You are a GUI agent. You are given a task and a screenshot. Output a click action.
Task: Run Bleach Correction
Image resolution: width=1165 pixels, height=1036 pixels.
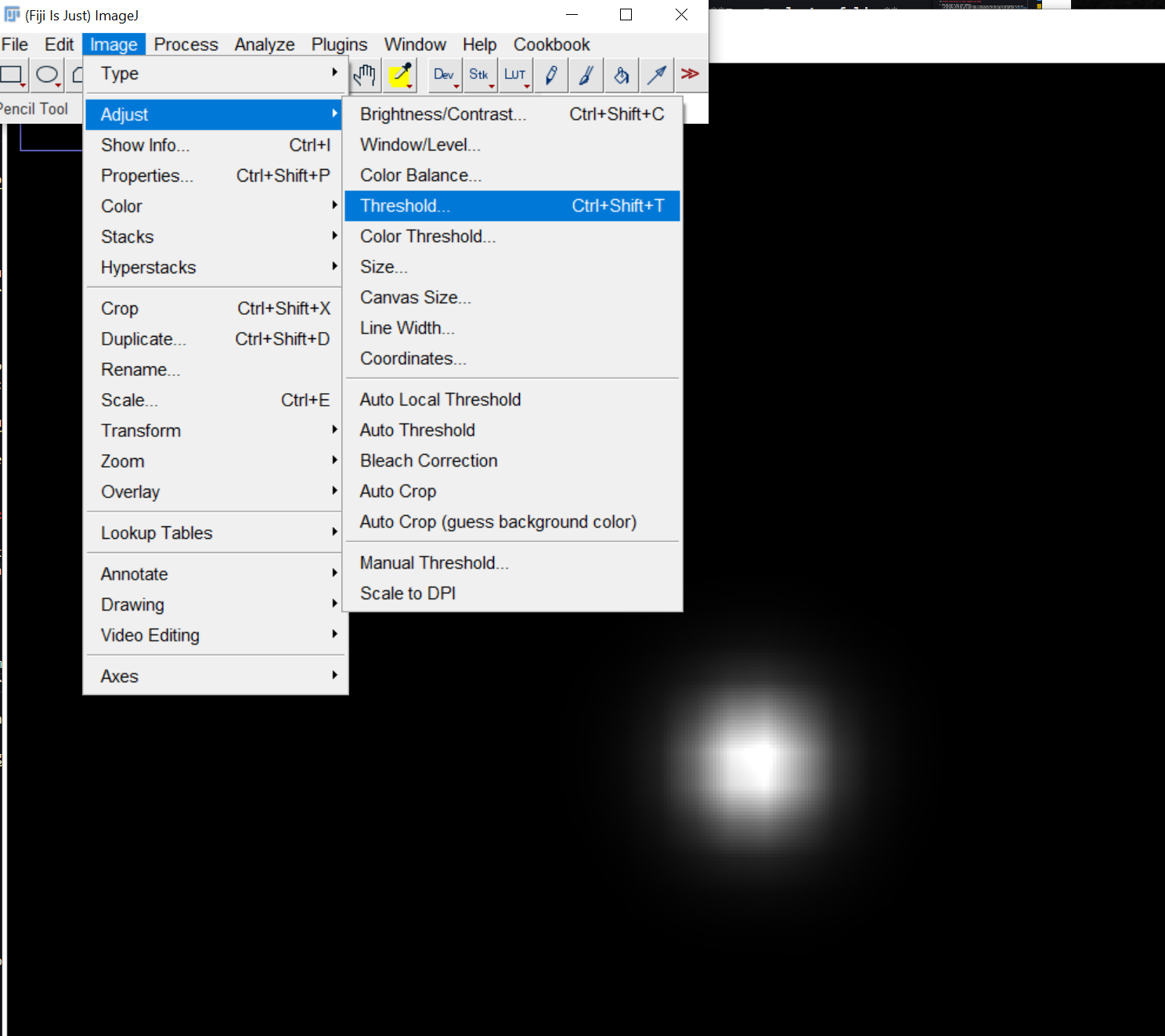point(512,460)
